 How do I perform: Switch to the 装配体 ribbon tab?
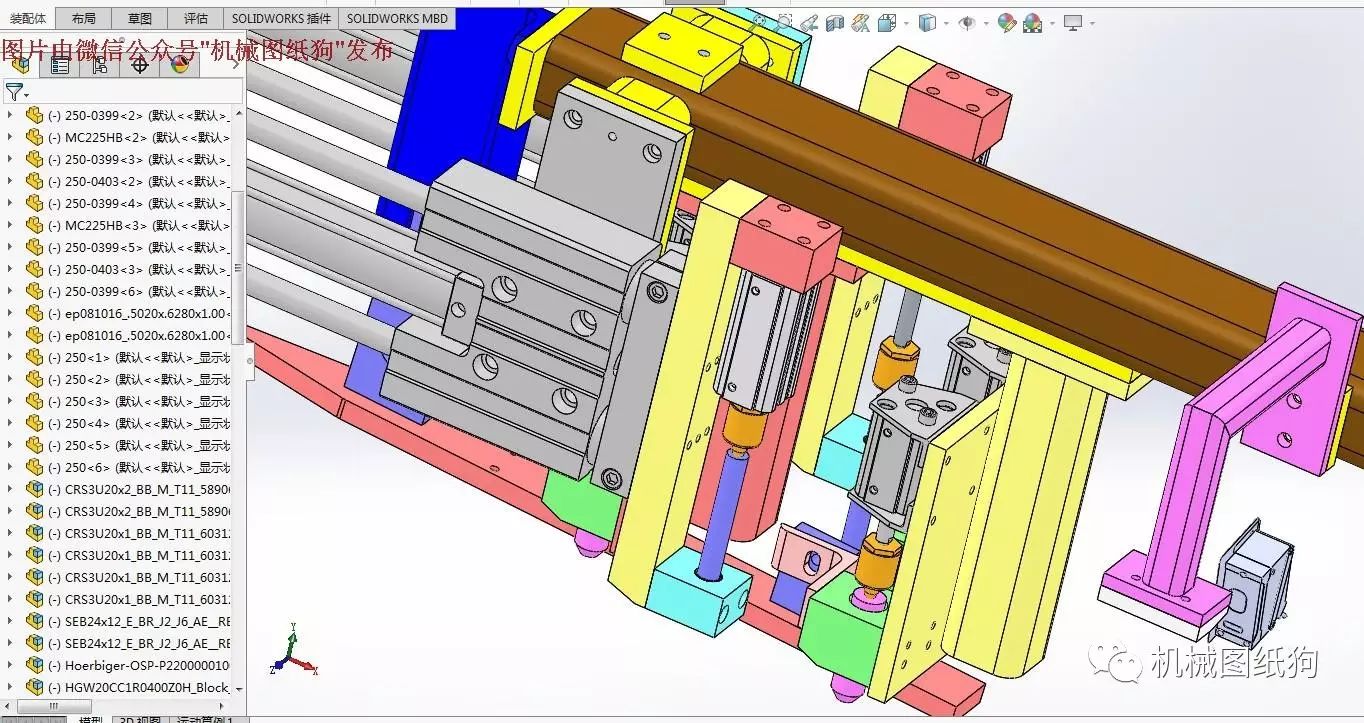coord(27,18)
